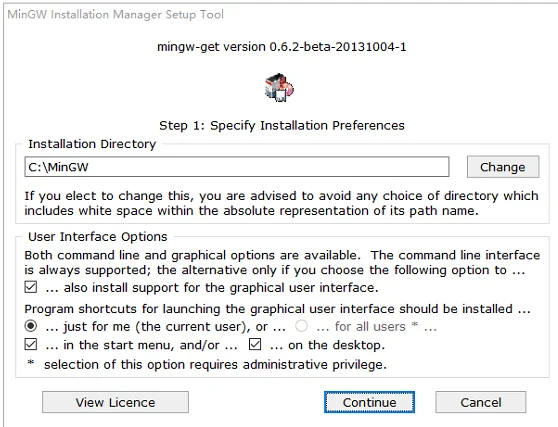Image resolution: width=558 pixels, height=427 pixels.
Task: Click the 'Step 1: Specify Installation Preferences' heading
Action: click(x=282, y=125)
